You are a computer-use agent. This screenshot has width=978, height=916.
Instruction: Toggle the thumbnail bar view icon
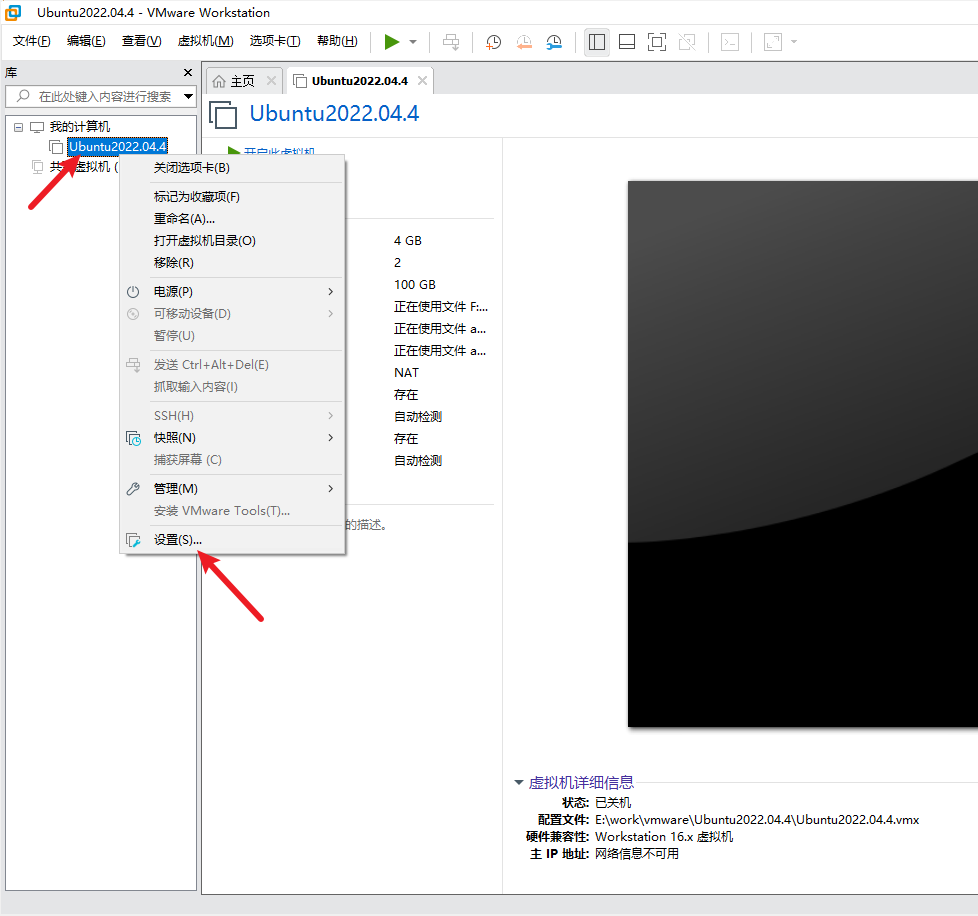coord(627,42)
